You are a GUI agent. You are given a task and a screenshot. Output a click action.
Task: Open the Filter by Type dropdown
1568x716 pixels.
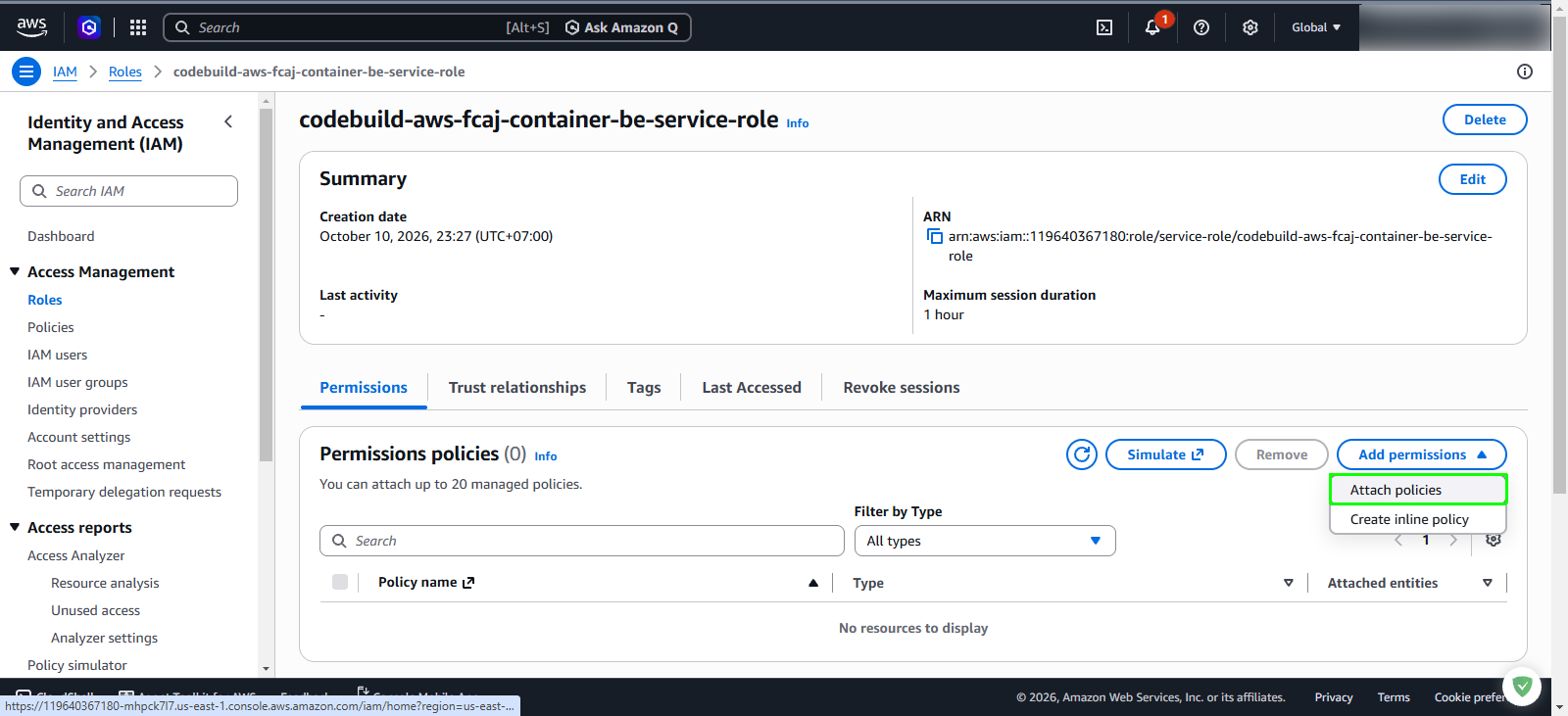(985, 541)
